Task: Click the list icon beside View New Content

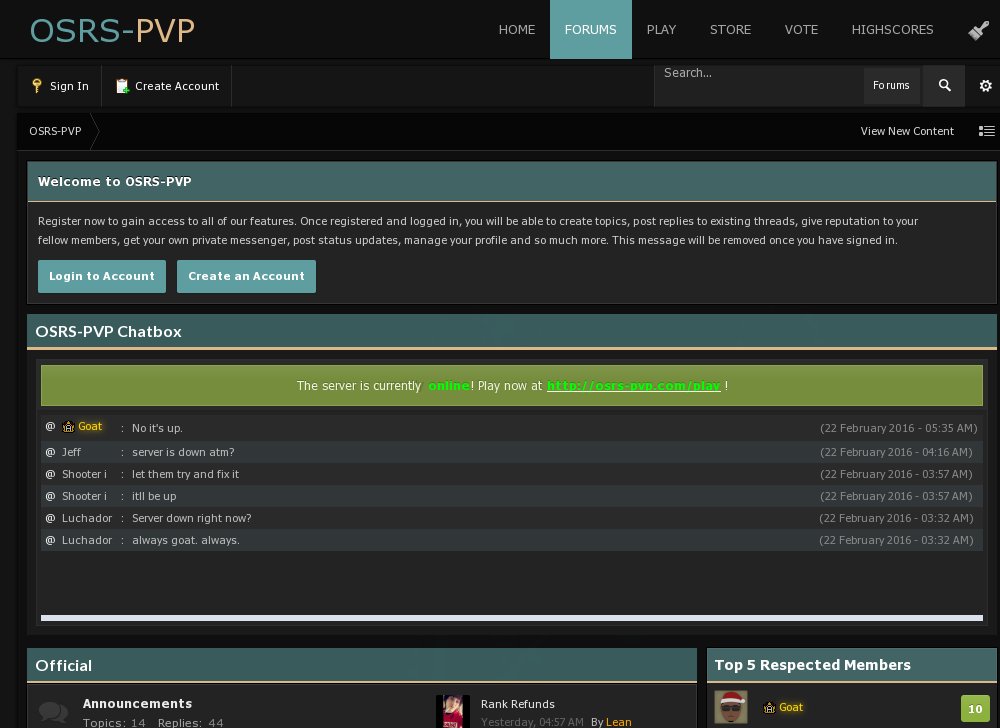Action: (987, 131)
